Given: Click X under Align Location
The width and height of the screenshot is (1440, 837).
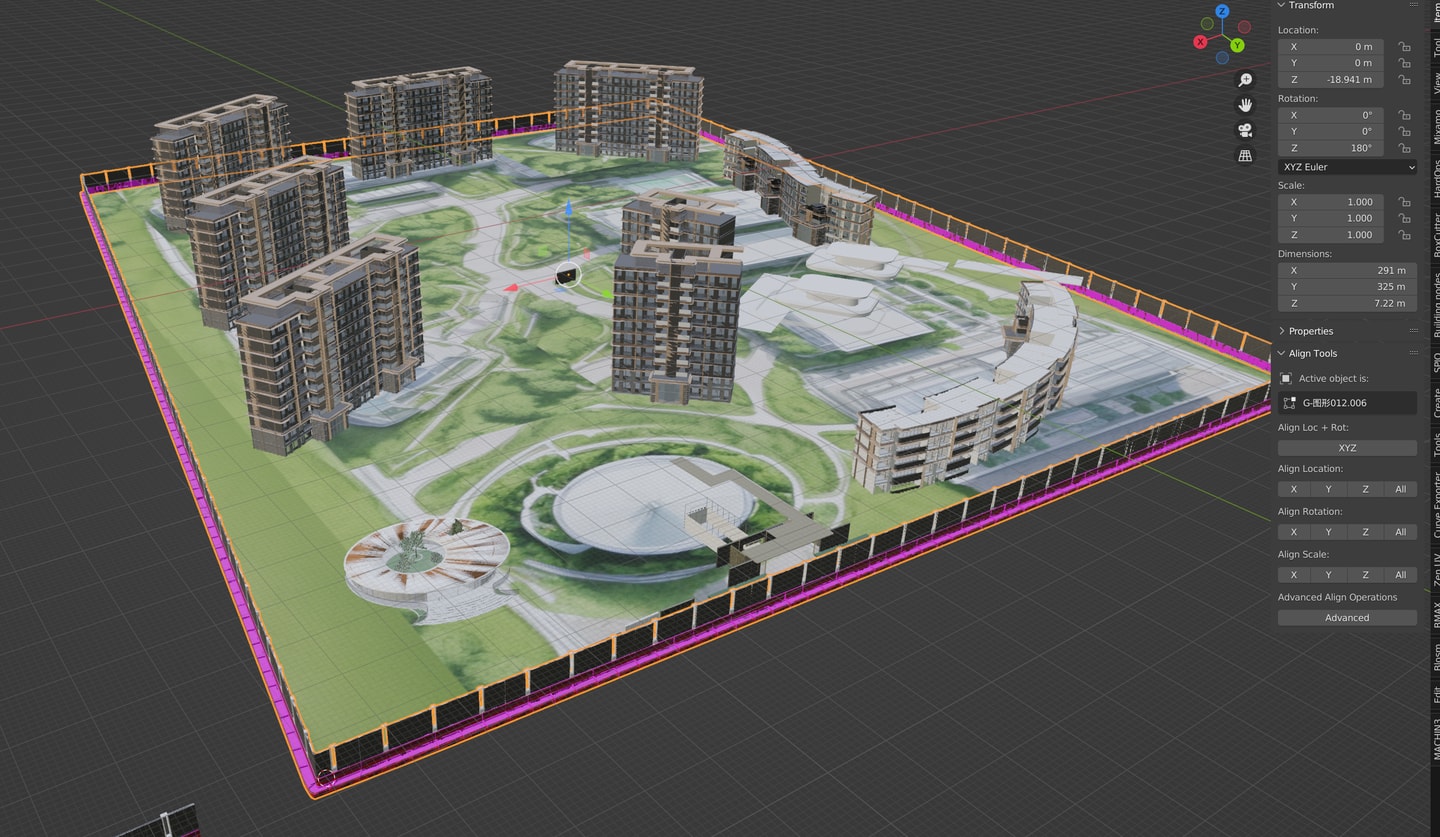Looking at the screenshot, I should [1293, 489].
